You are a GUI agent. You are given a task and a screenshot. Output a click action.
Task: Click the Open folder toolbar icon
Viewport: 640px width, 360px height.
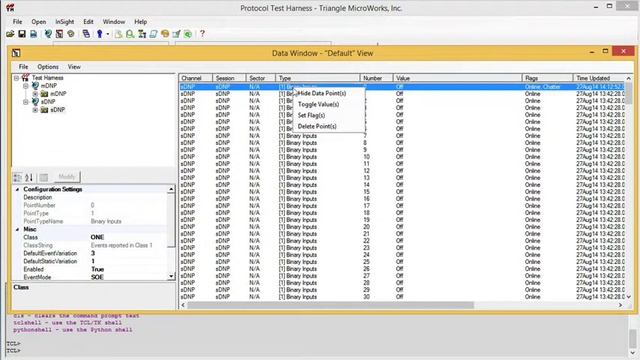[x=10, y=34]
